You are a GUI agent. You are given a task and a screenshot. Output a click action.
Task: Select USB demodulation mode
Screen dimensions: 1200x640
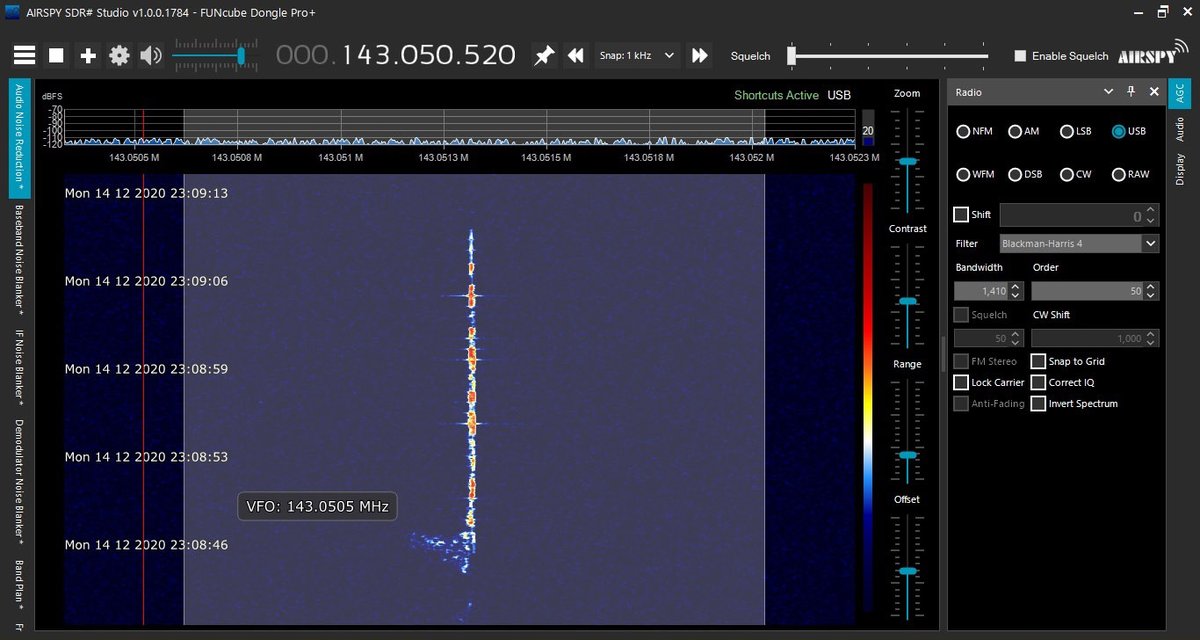click(x=1129, y=131)
